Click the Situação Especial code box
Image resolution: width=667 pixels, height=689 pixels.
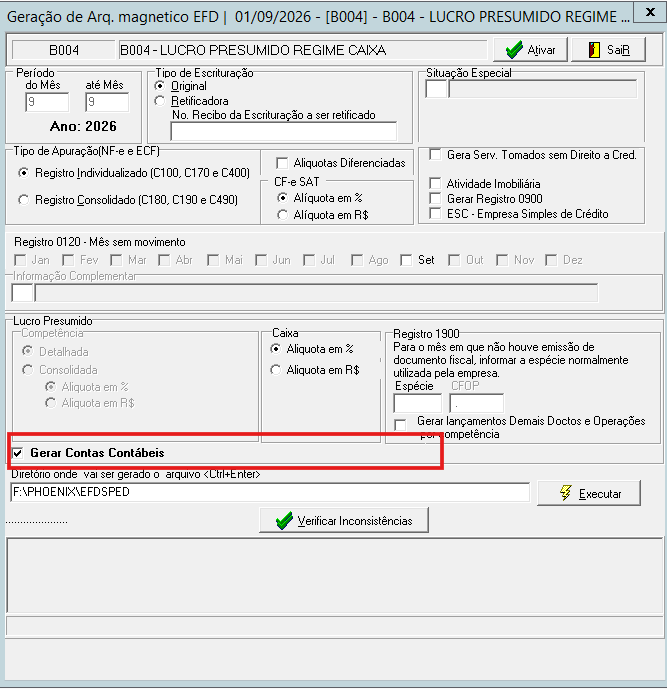click(x=436, y=89)
